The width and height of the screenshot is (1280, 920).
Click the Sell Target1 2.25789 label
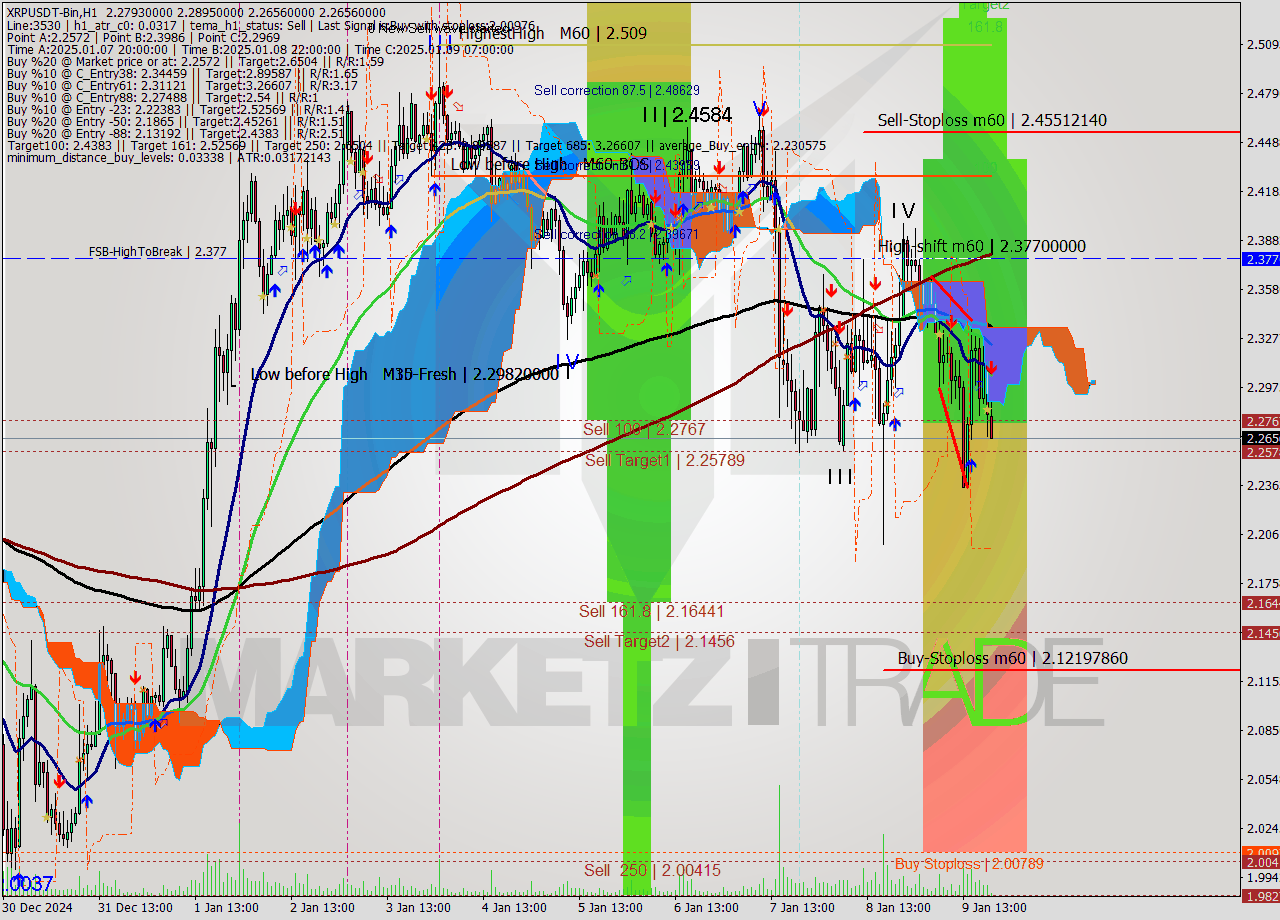[665, 460]
